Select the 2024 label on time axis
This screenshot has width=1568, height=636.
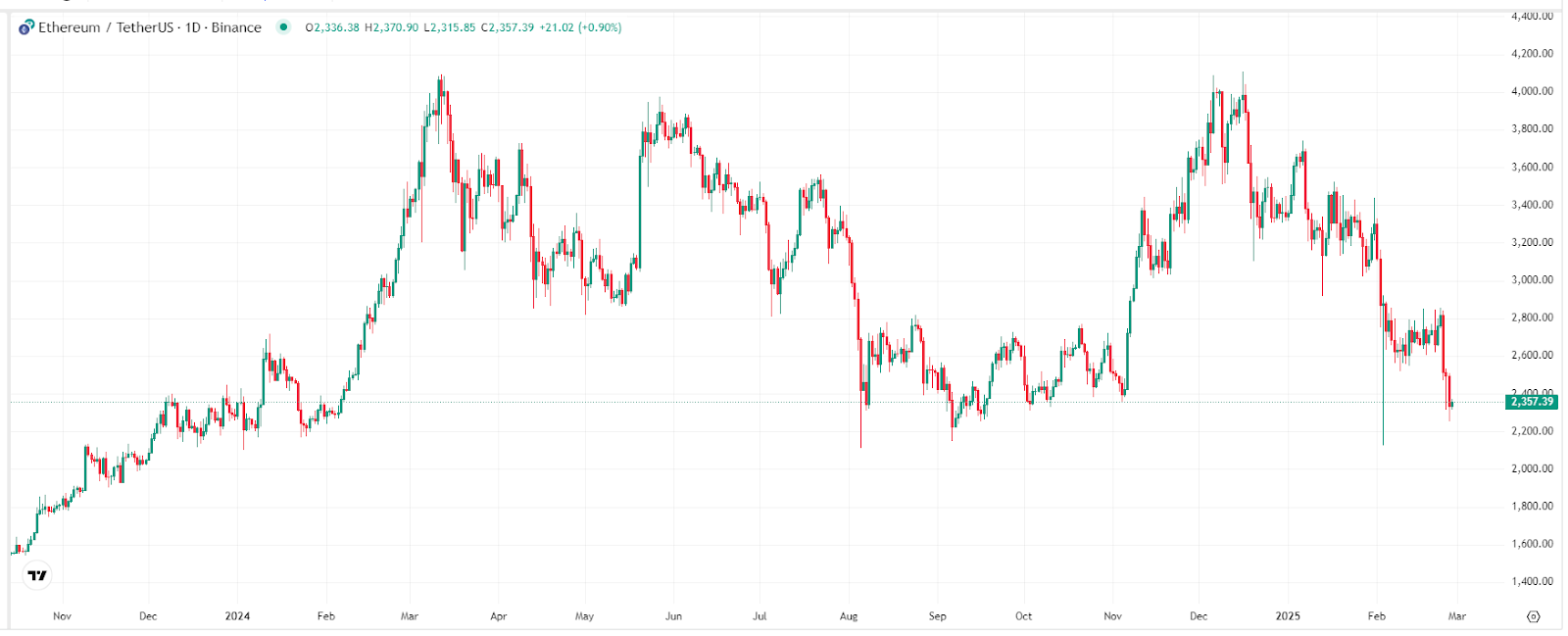click(237, 616)
